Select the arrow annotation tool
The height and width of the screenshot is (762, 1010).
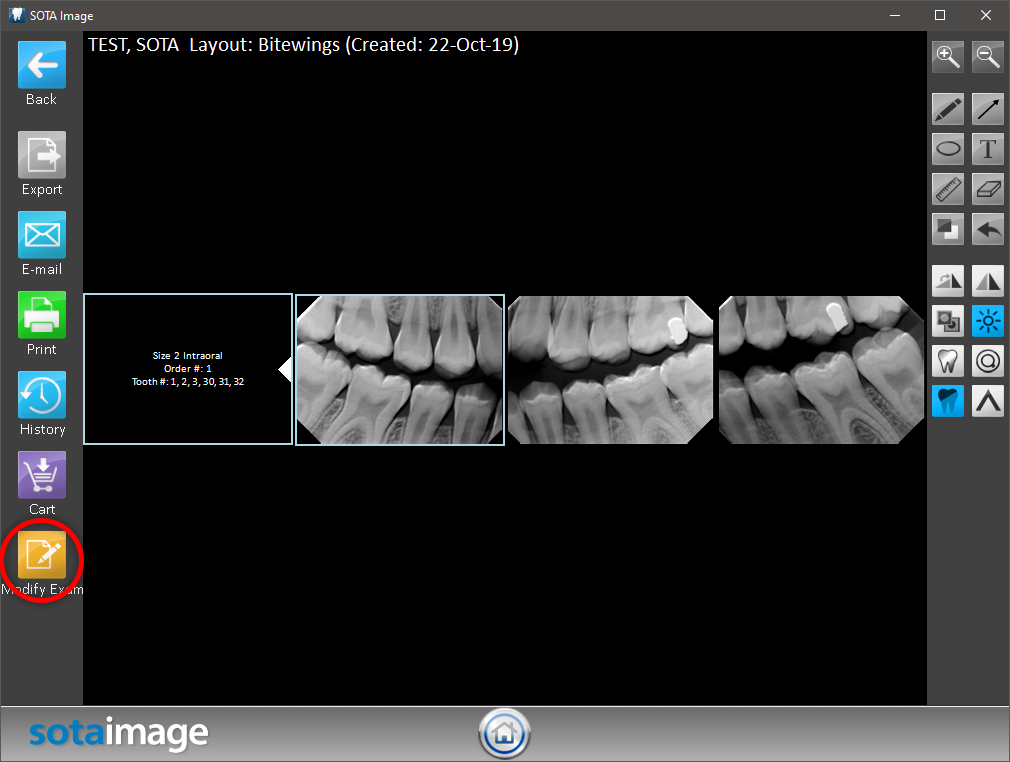point(988,109)
